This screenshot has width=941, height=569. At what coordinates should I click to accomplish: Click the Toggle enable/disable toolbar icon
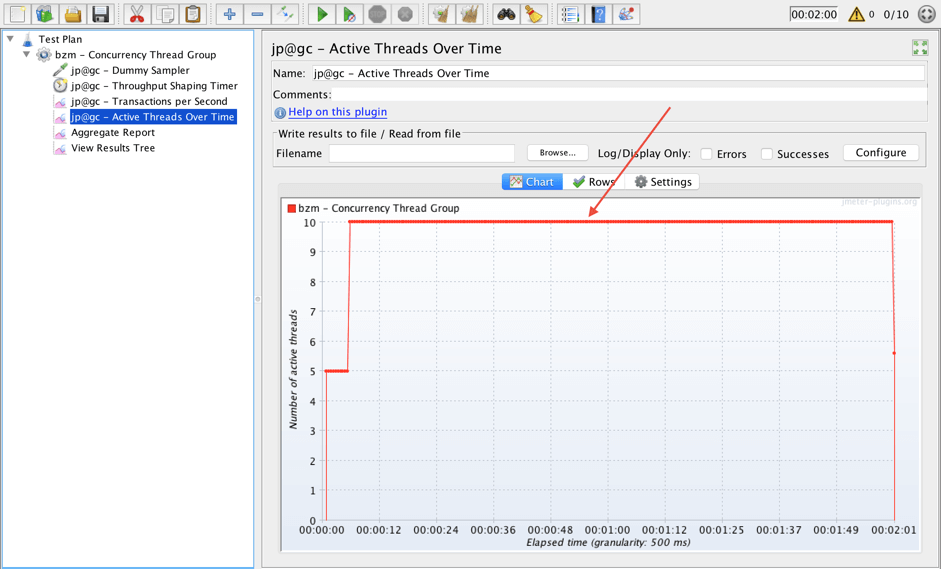click(x=285, y=14)
